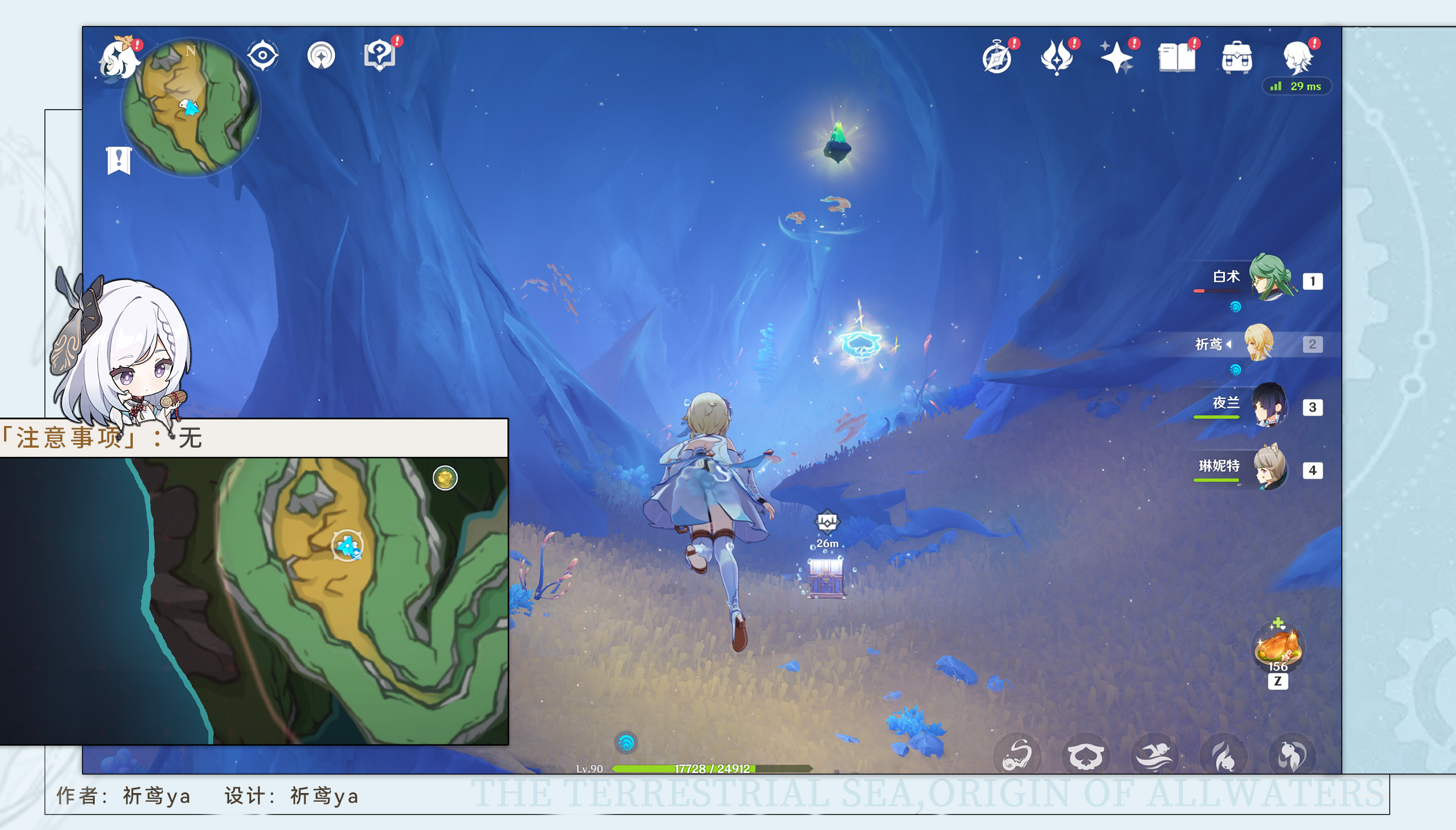The width and height of the screenshot is (1456, 830).
Task: Click the fish marker on guide map
Action: point(348,546)
